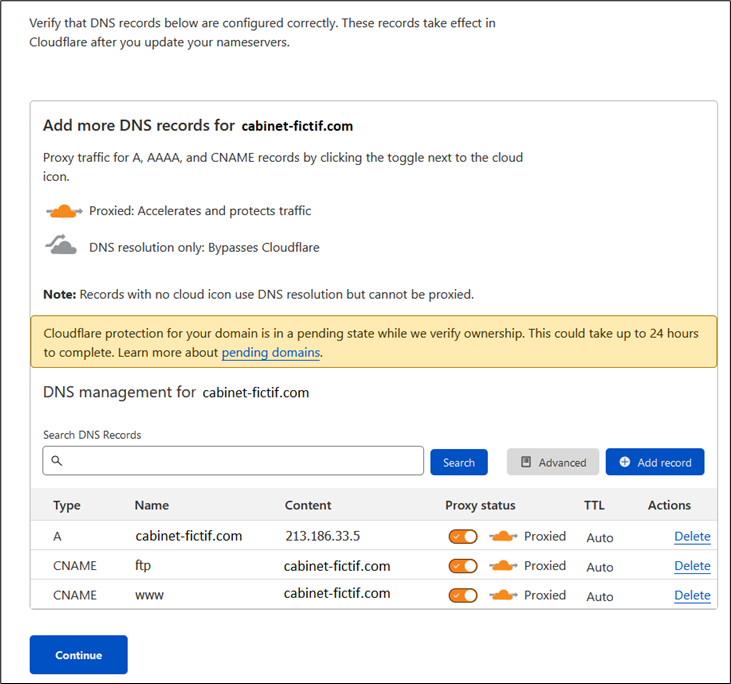731x684 pixels.
Task: Open the pending domains help link
Action: pos(271,352)
